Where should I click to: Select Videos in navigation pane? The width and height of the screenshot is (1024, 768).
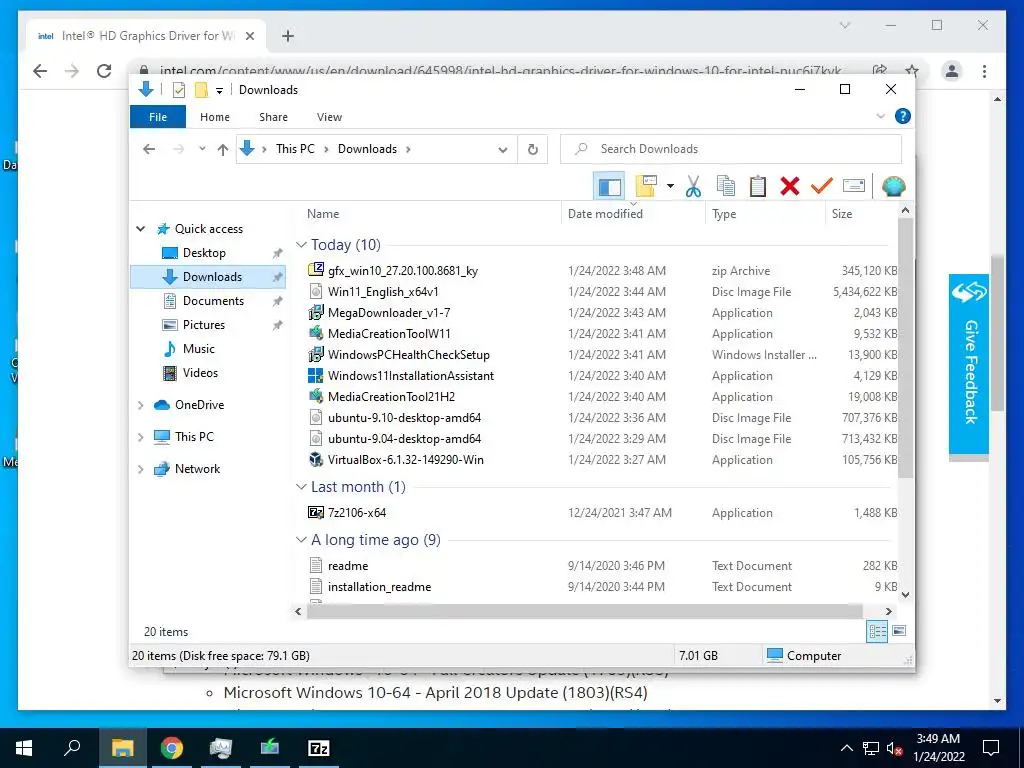tap(200, 373)
